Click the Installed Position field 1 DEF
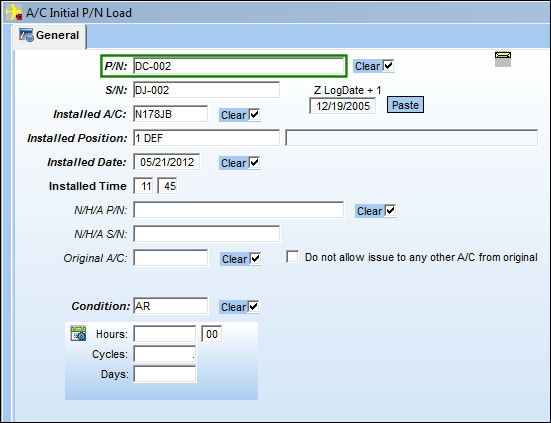This screenshot has width=551, height=423. [206, 138]
